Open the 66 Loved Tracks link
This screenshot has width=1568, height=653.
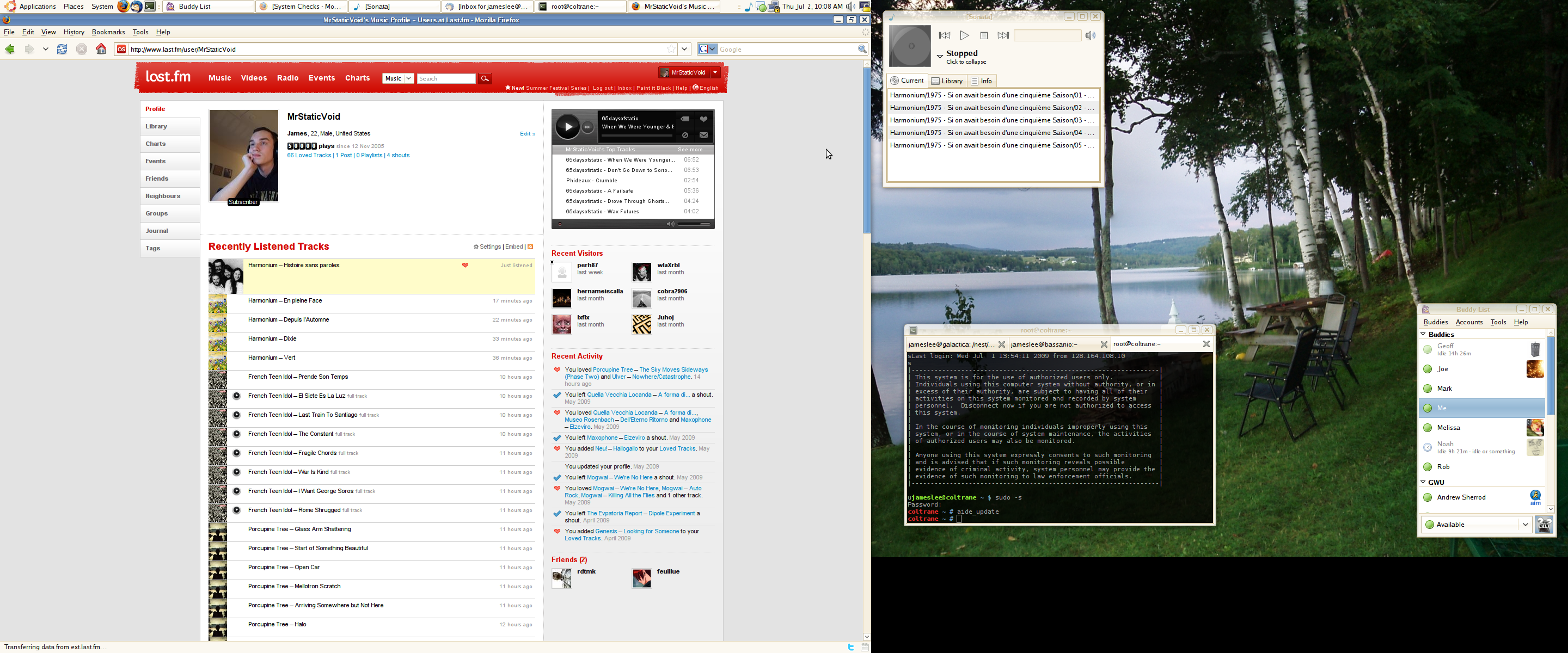tap(309, 156)
